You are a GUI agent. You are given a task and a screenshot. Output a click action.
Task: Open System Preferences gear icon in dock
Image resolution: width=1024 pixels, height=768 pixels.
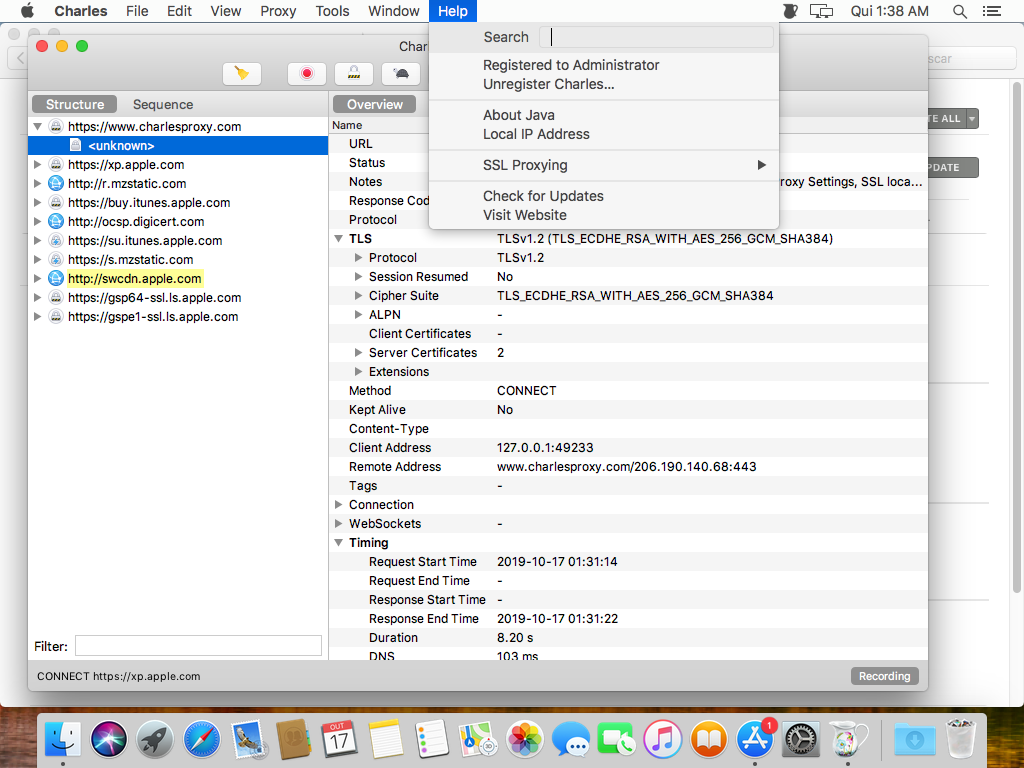801,739
